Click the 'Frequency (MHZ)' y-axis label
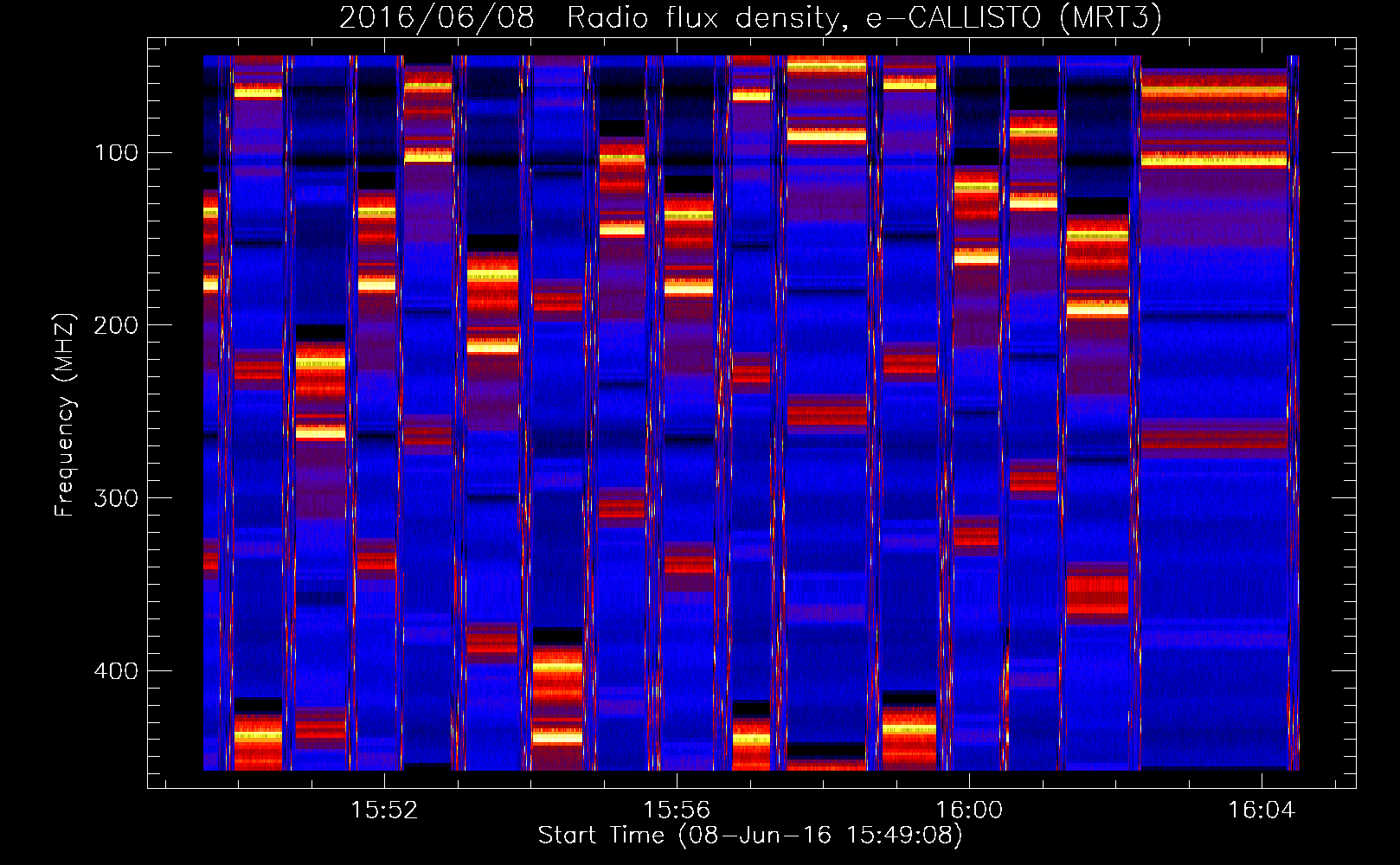Viewport: 1400px width, 865px height. click(65, 415)
